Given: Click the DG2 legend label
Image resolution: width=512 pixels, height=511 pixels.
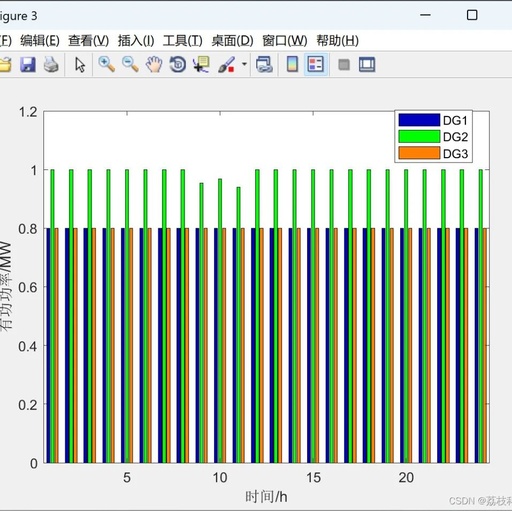Looking at the screenshot, I should [455, 137].
